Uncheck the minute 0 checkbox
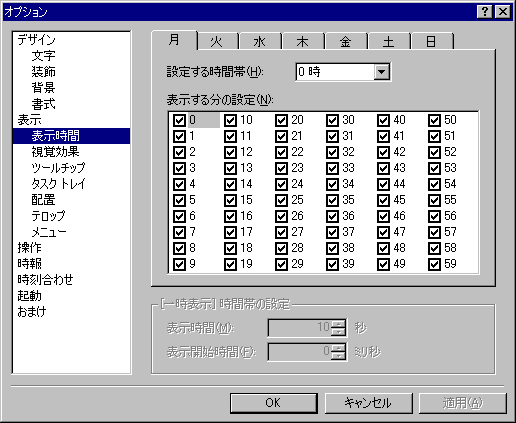The image size is (516, 423). click(x=179, y=120)
